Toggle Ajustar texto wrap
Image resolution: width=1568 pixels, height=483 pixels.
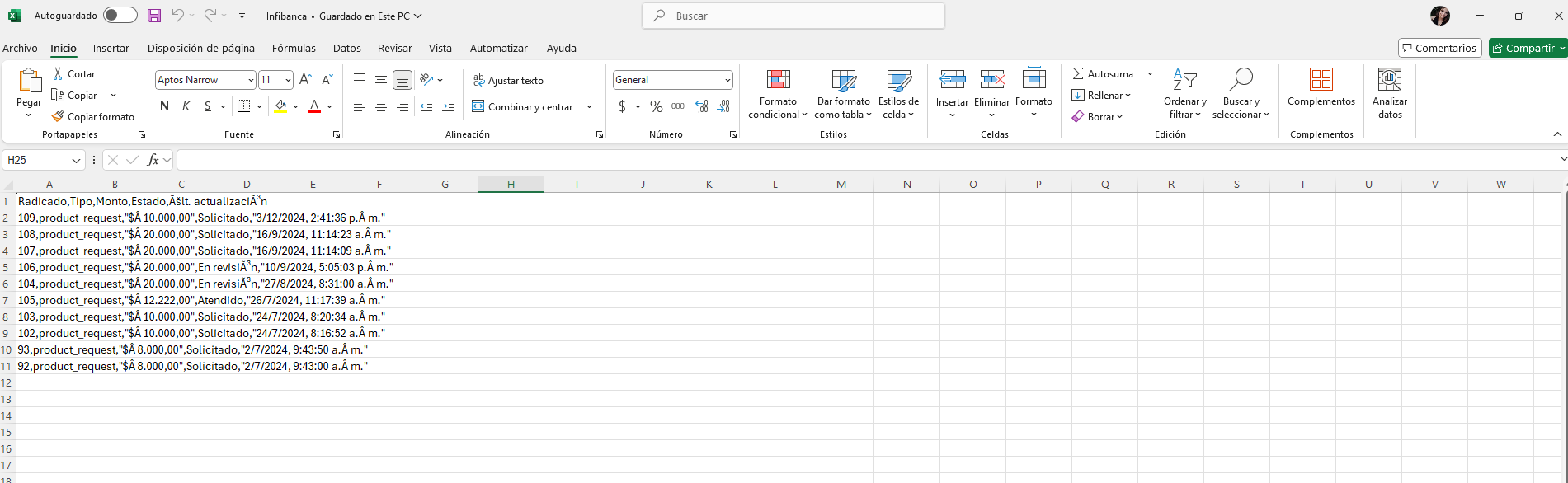coord(508,81)
